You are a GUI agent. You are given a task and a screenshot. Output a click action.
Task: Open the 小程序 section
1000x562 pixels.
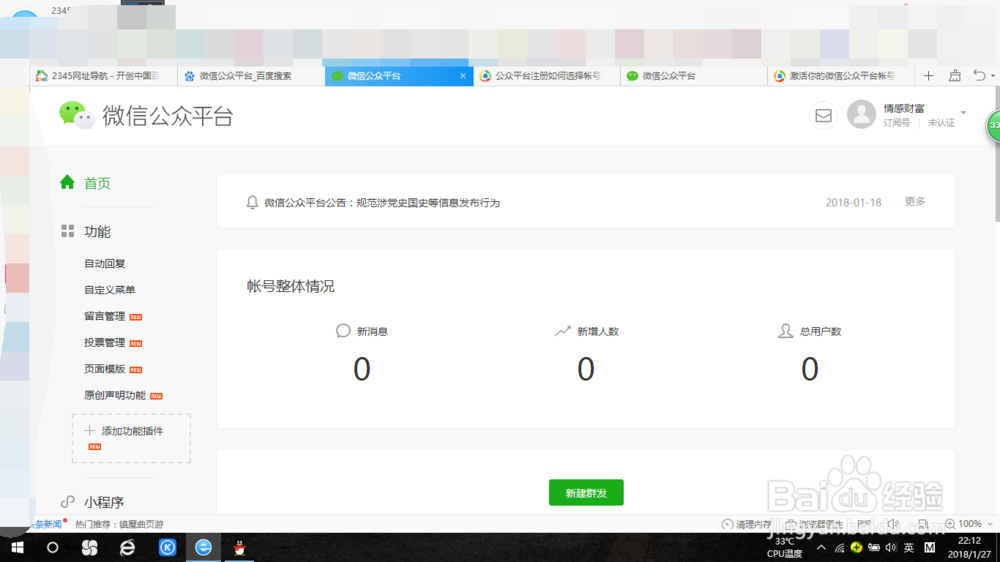coord(104,503)
